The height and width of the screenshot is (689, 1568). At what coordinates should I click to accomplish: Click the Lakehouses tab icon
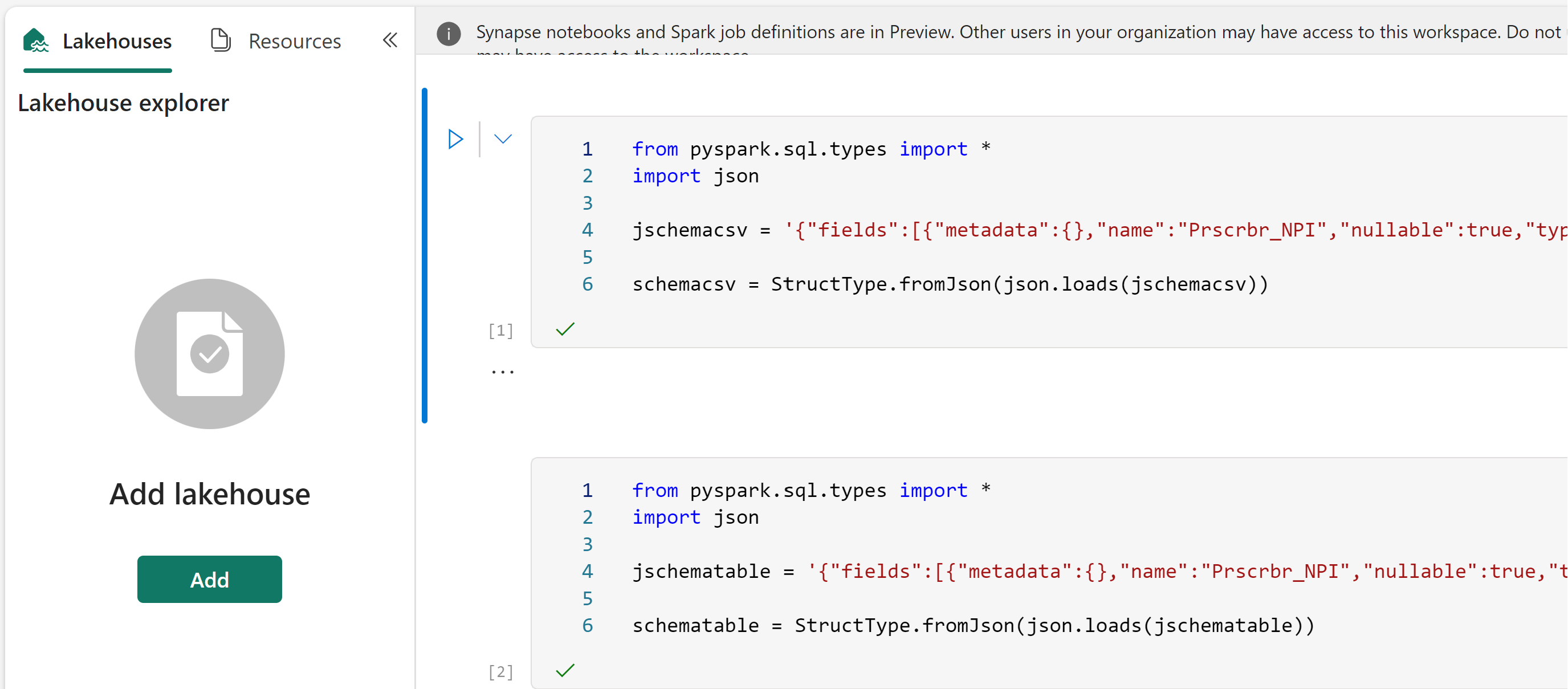(x=36, y=41)
